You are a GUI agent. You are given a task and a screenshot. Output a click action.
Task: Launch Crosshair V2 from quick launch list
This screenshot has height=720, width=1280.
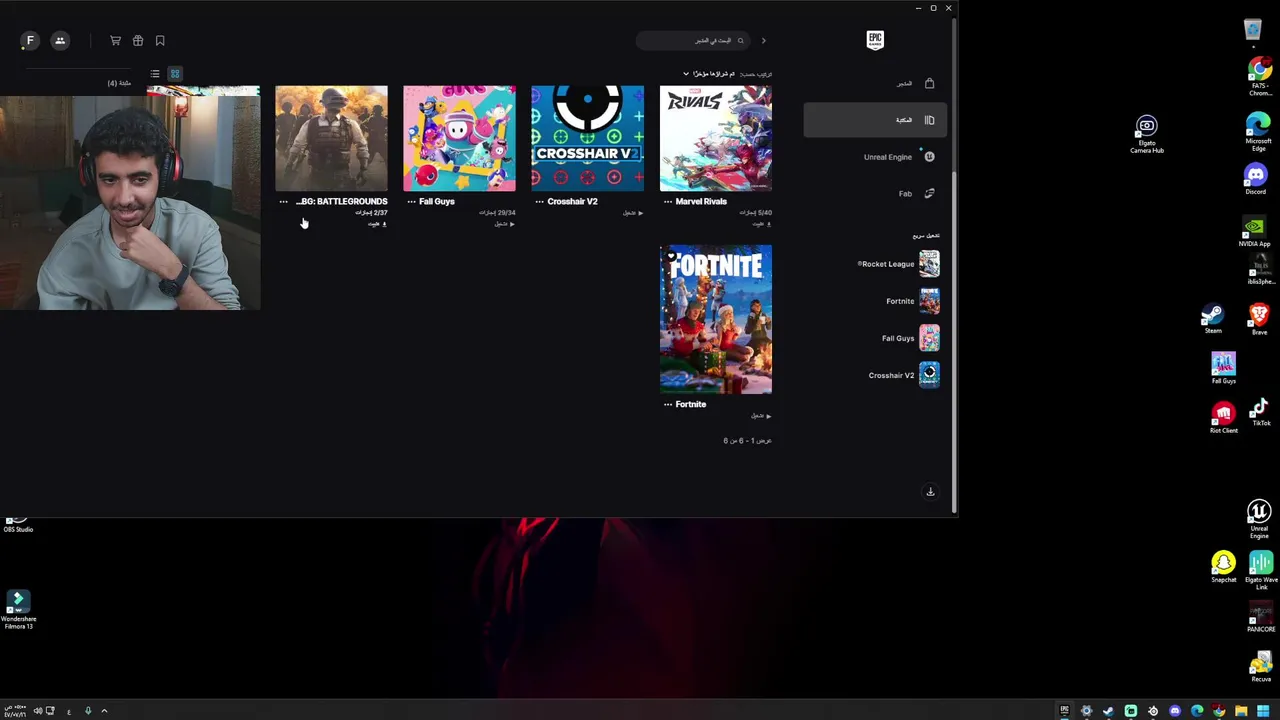pyautogui.click(x=904, y=375)
